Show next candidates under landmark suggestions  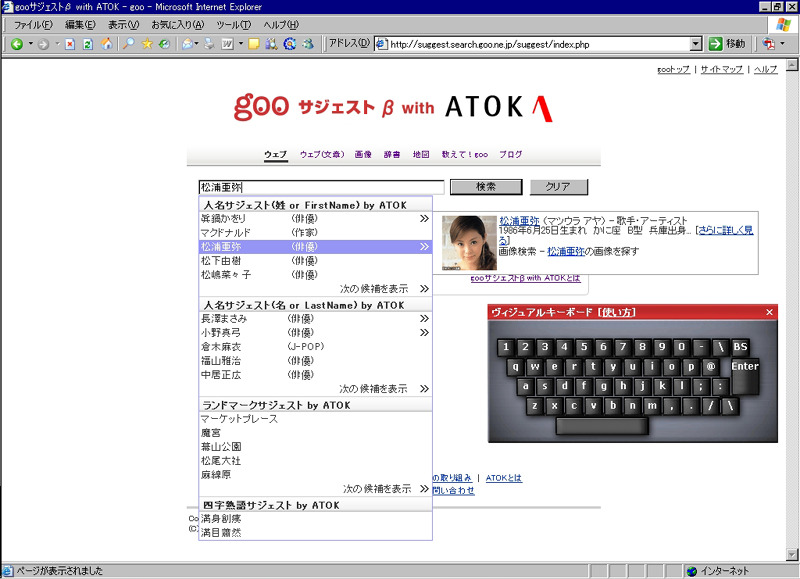tap(386, 489)
